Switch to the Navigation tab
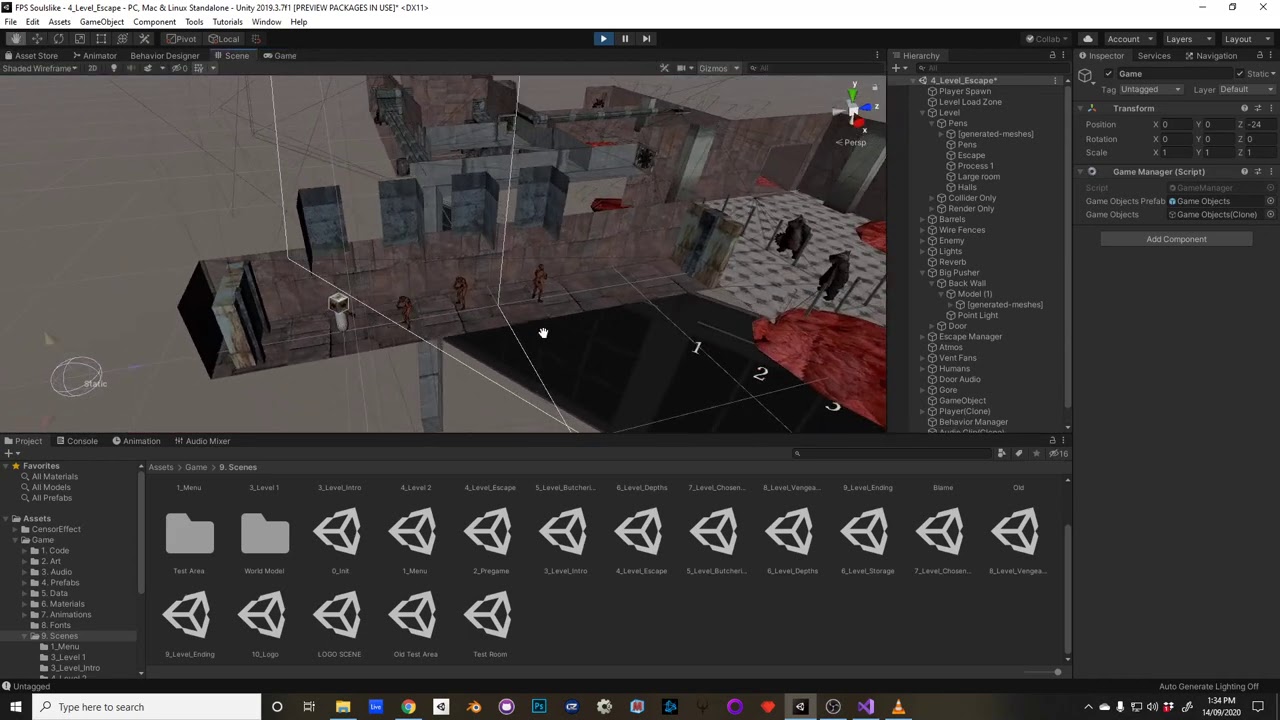The width and height of the screenshot is (1280, 720). click(x=1210, y=56)
